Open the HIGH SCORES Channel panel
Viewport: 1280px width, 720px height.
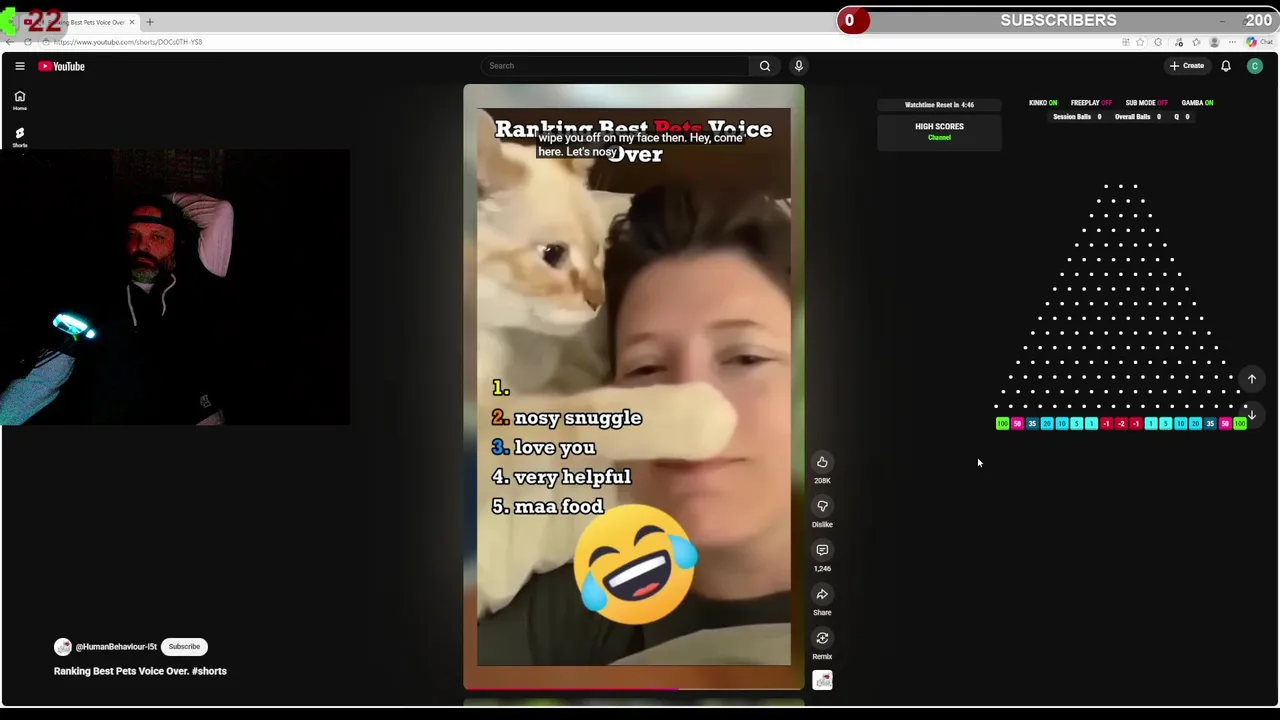click(939, 132)
